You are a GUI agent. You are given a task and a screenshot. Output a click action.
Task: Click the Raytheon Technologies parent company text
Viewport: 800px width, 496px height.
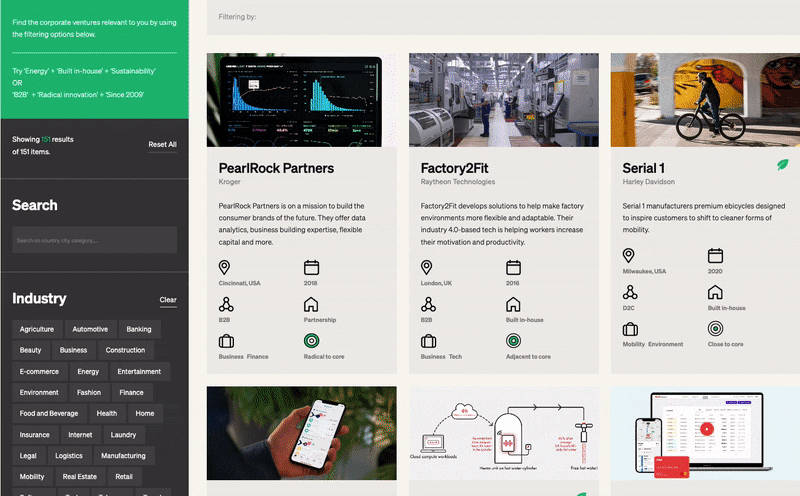(x=458, y=182)
